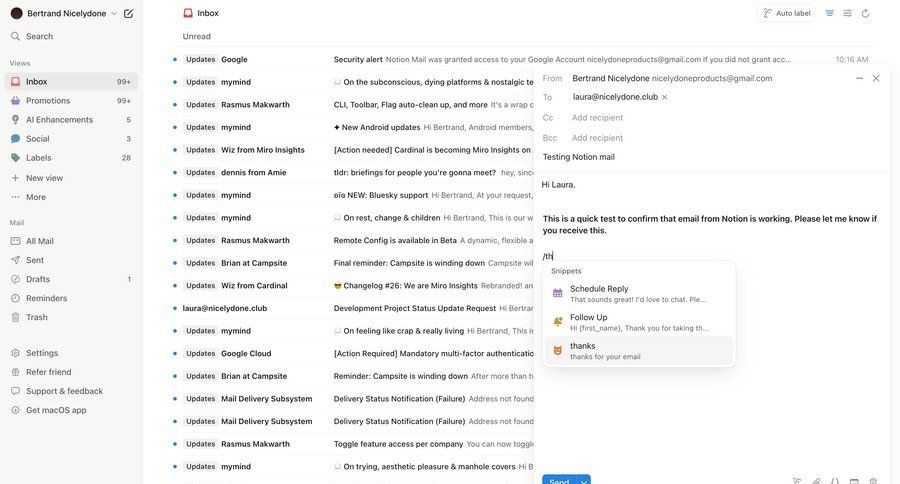Image resolution: width=900 pixels, height=484 pixels.
Task: Open the Search icon in sidebar
Action: point(15,36)
